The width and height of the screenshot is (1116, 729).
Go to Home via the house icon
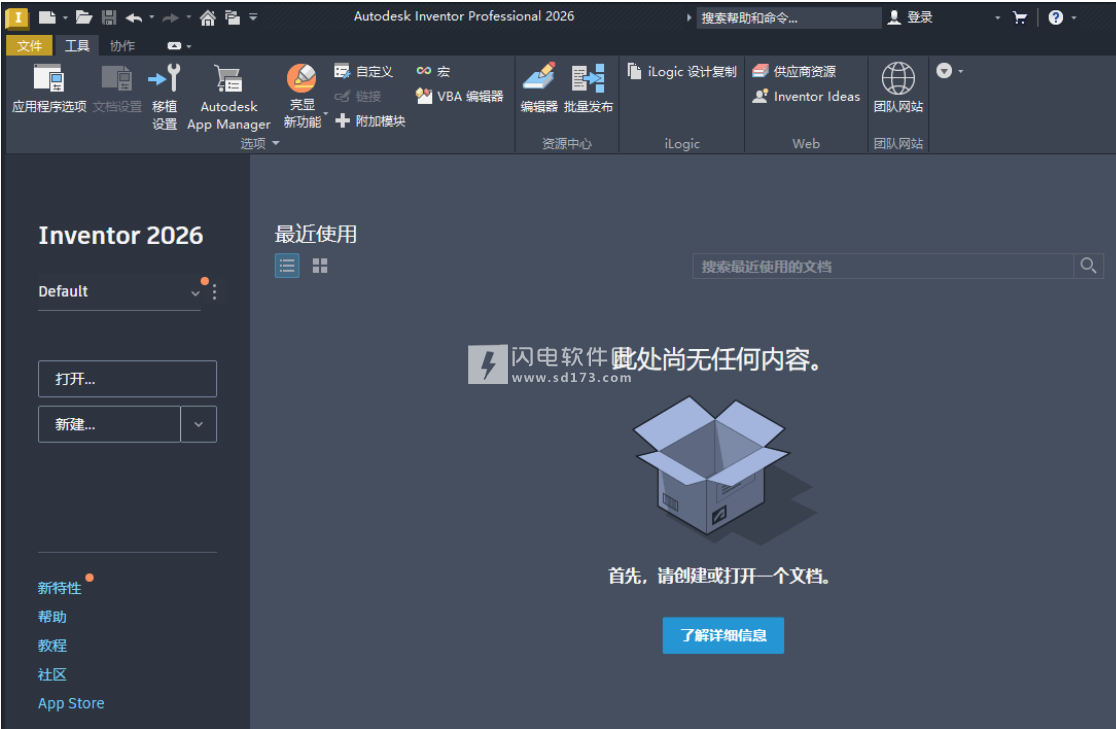(208, 18)
